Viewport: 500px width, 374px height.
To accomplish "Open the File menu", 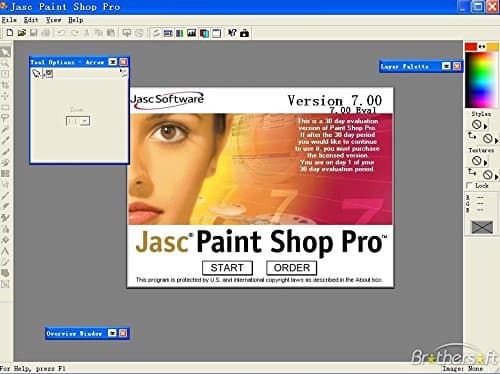I will 9,20.
